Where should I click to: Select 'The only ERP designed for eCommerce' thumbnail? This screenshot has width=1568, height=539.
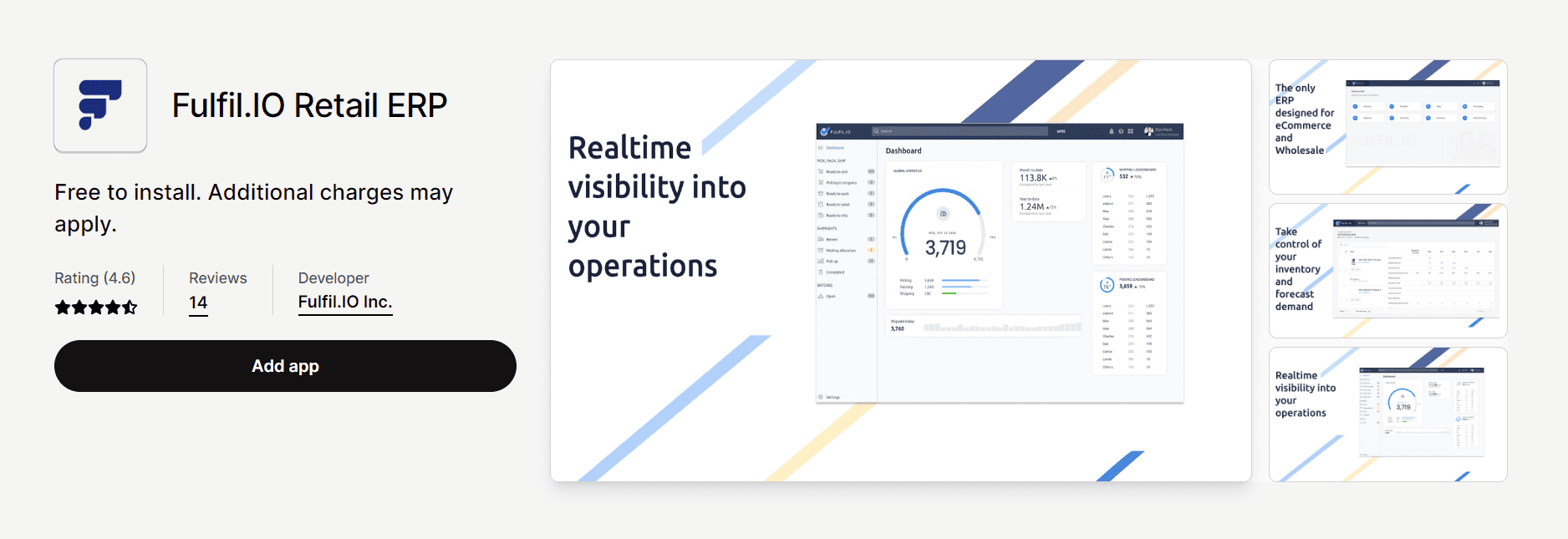tap(1388, 127)
